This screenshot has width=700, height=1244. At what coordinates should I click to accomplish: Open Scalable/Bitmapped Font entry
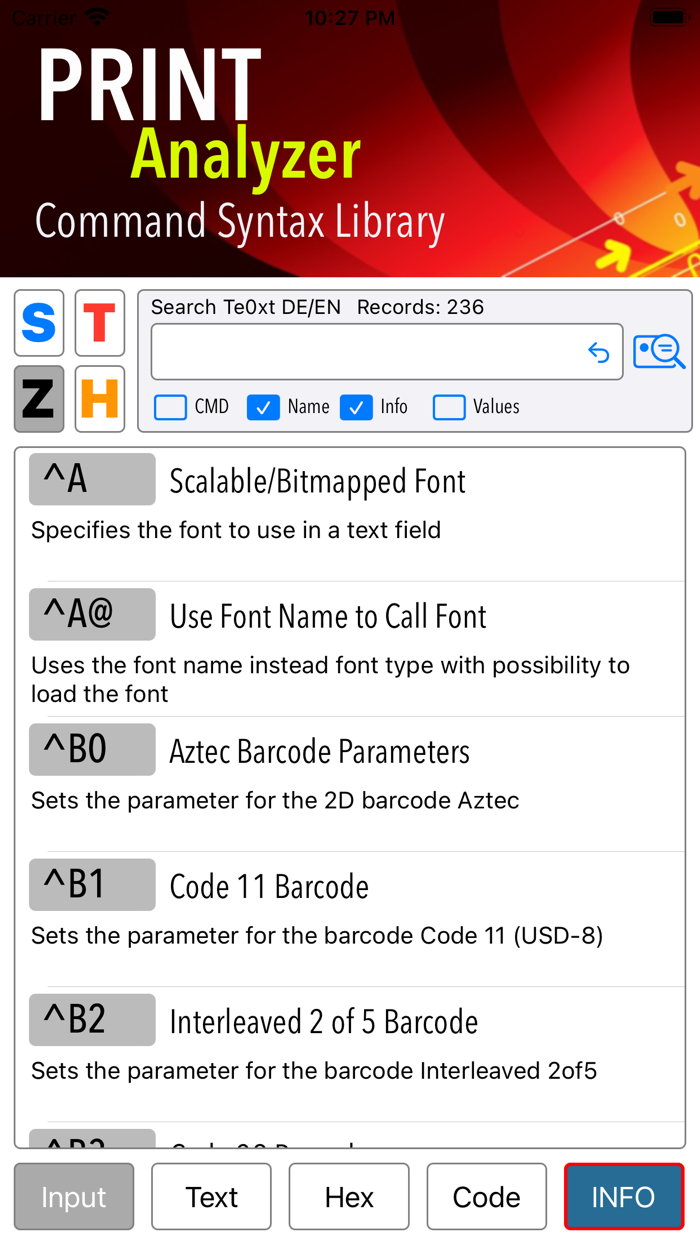(x=318, y=482)
